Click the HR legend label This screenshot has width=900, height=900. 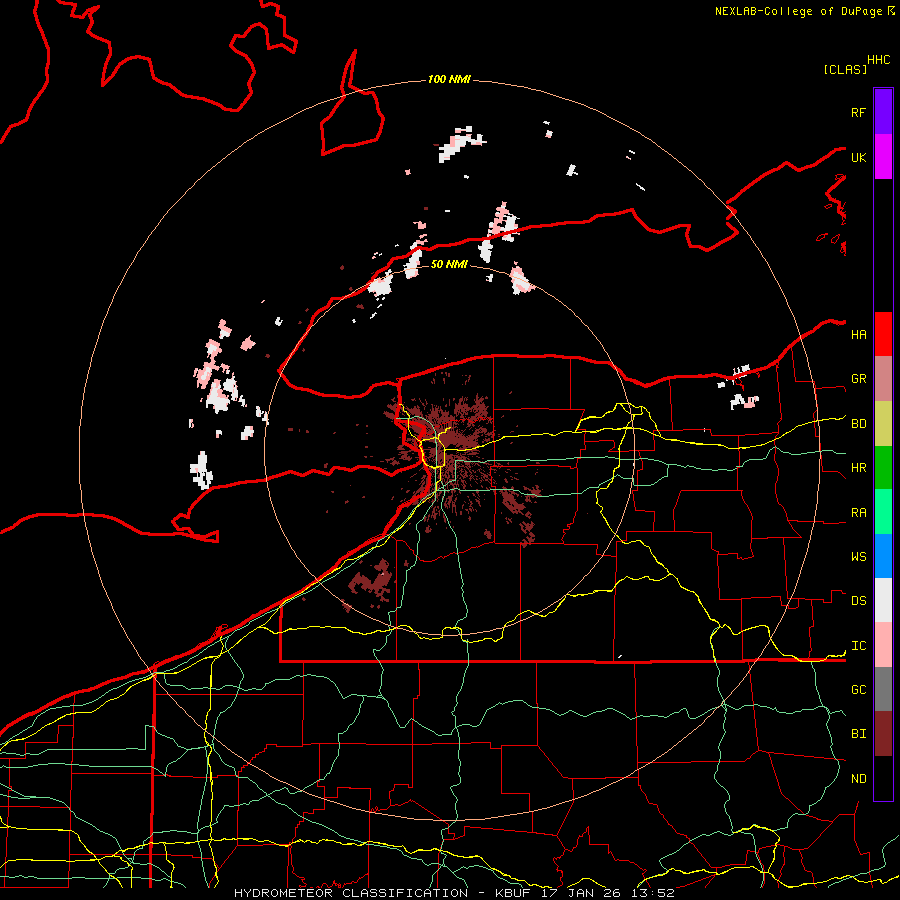pos(858,468)
